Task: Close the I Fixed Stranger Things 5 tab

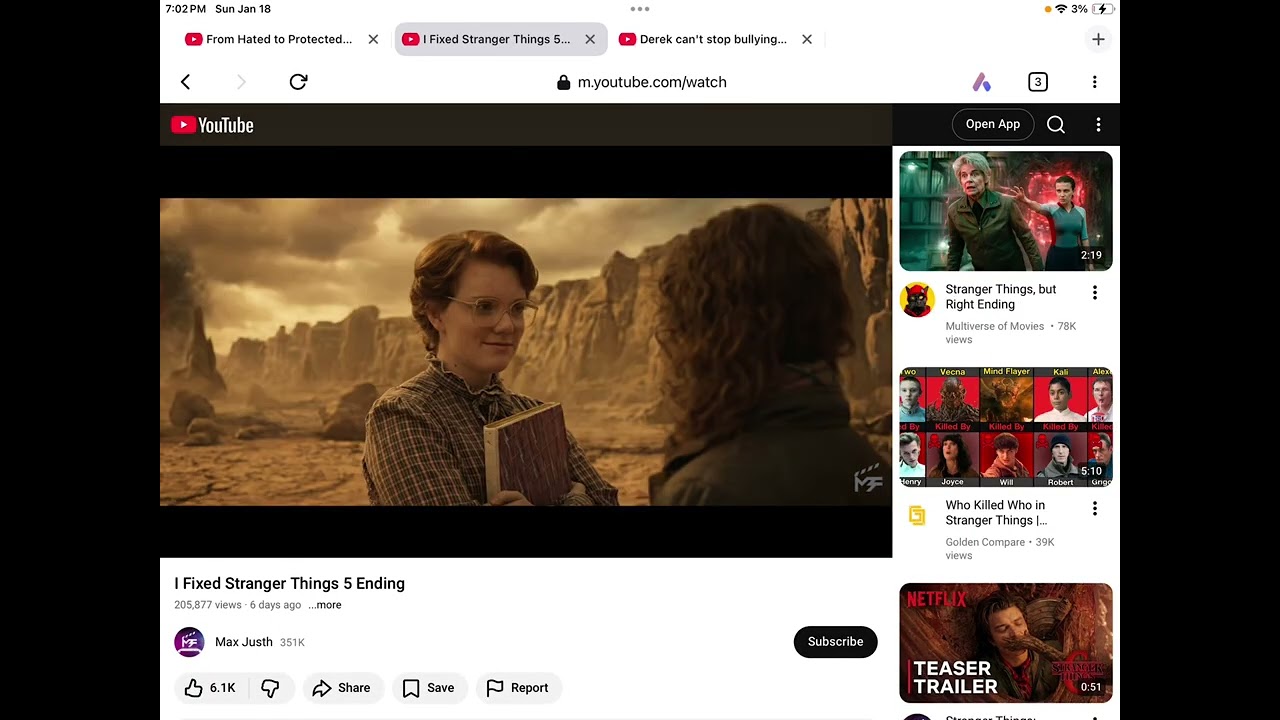Action: (x=590, y=39)
